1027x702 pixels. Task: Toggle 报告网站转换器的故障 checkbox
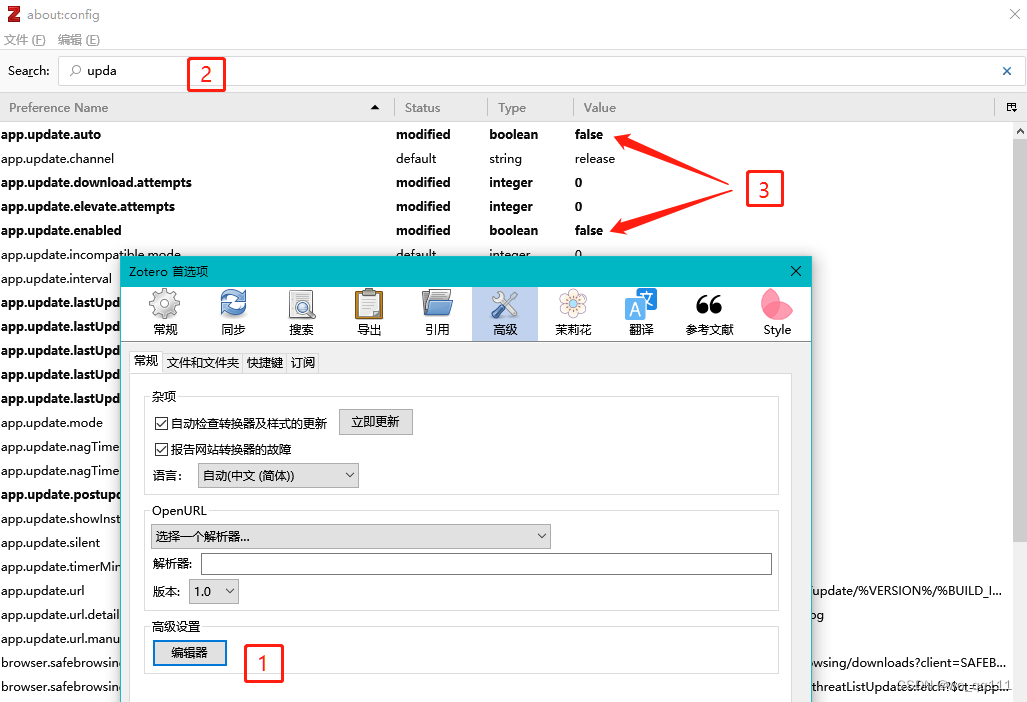[x=161, y=449]
